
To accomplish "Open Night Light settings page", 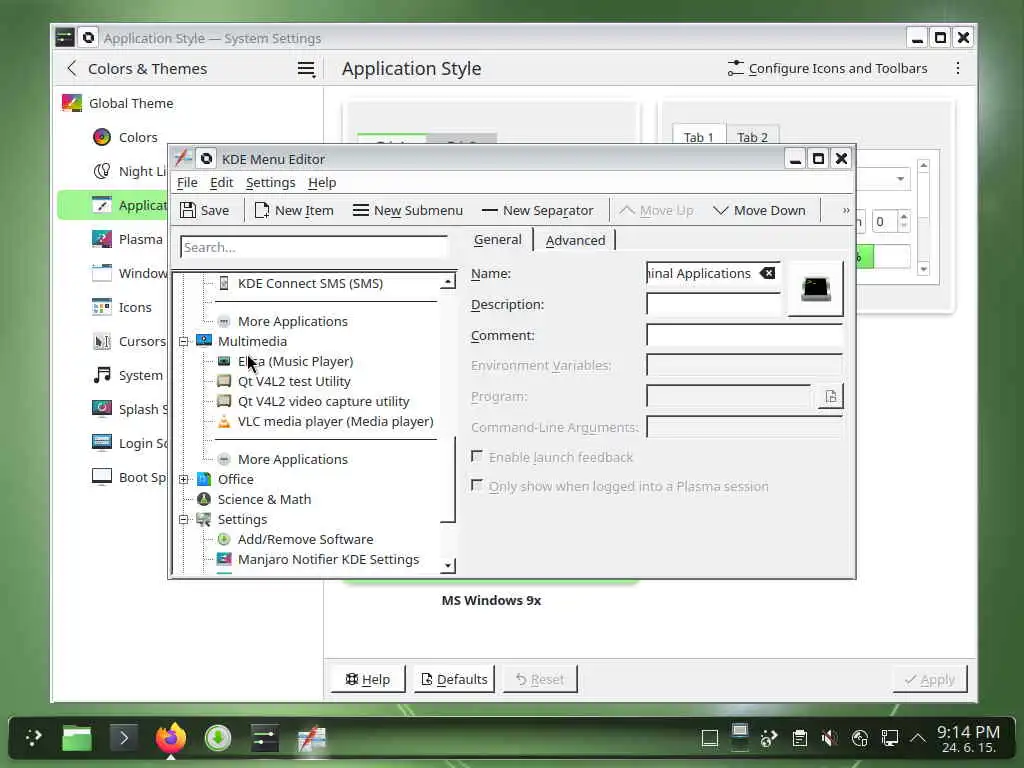I will [129, 171].
